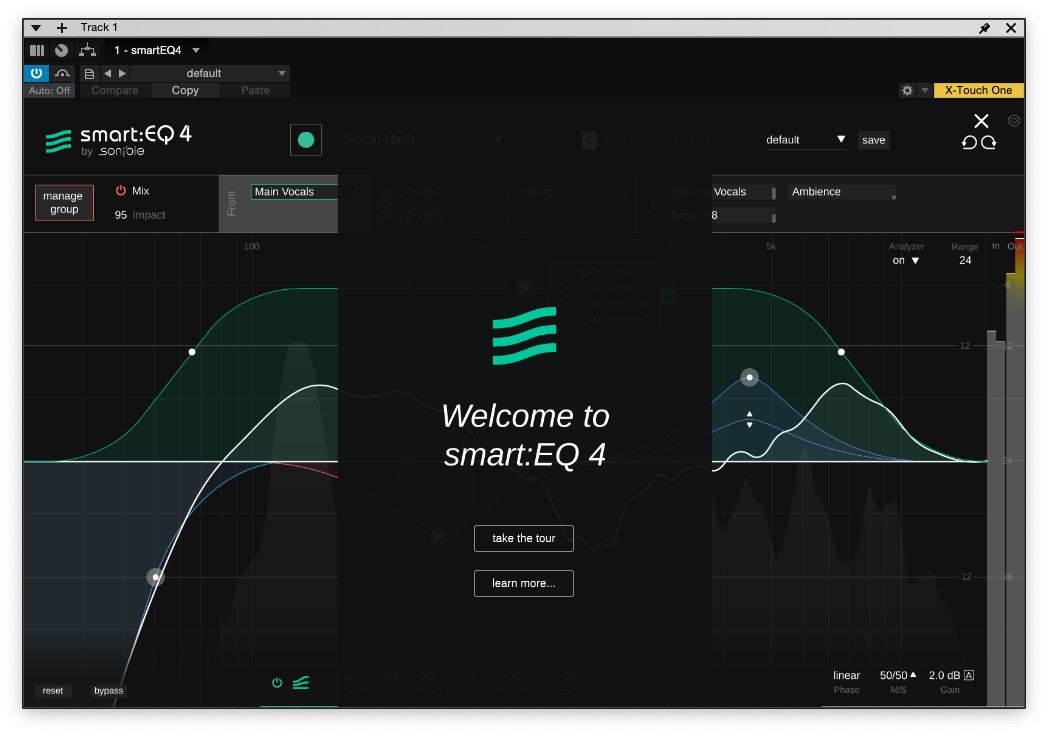
Task: Click the learn more... button
Action: click(x=524, y=583)
